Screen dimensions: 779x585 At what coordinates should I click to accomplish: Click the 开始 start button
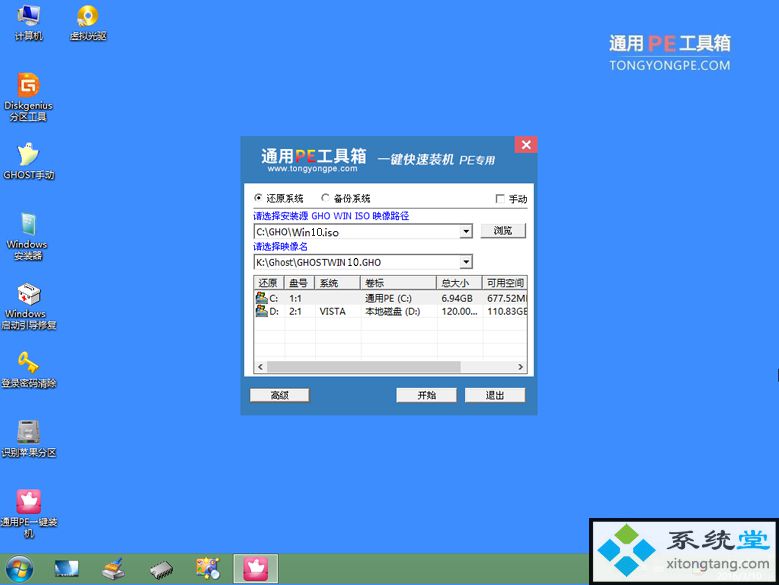[x=426, y=395]
